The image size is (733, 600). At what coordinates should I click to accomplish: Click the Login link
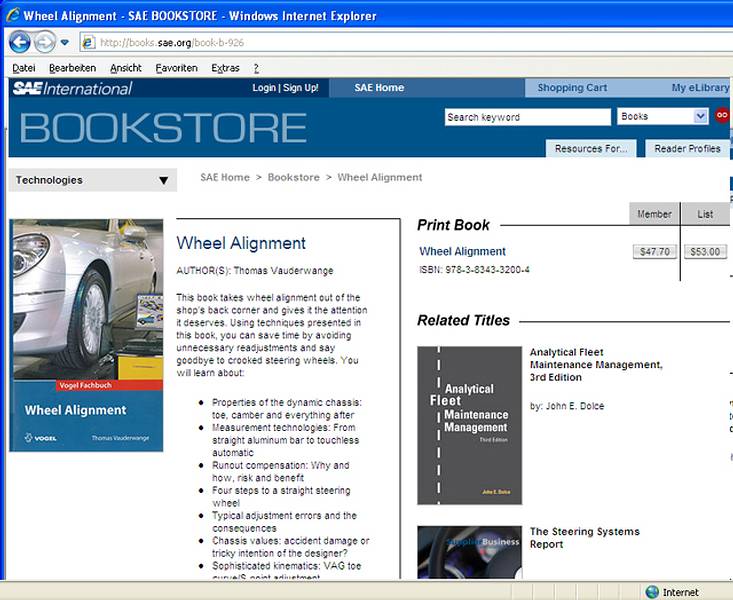click(264, 88)
